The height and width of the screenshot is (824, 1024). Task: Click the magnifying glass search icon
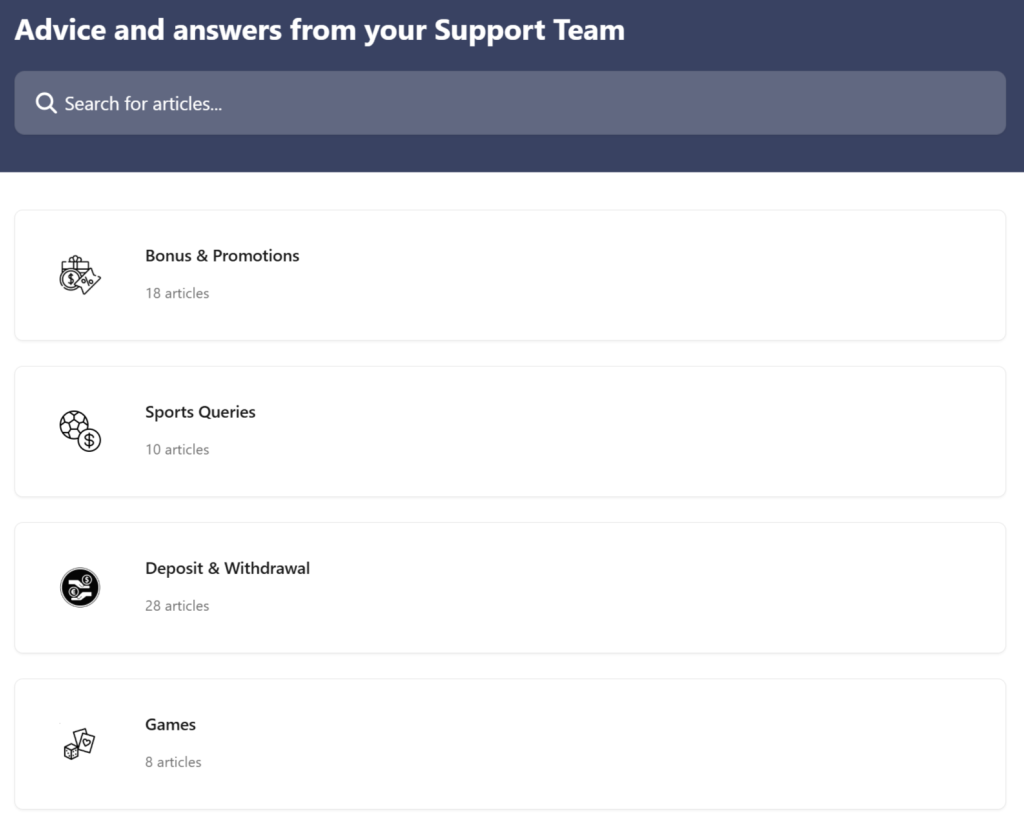point(46,103)
